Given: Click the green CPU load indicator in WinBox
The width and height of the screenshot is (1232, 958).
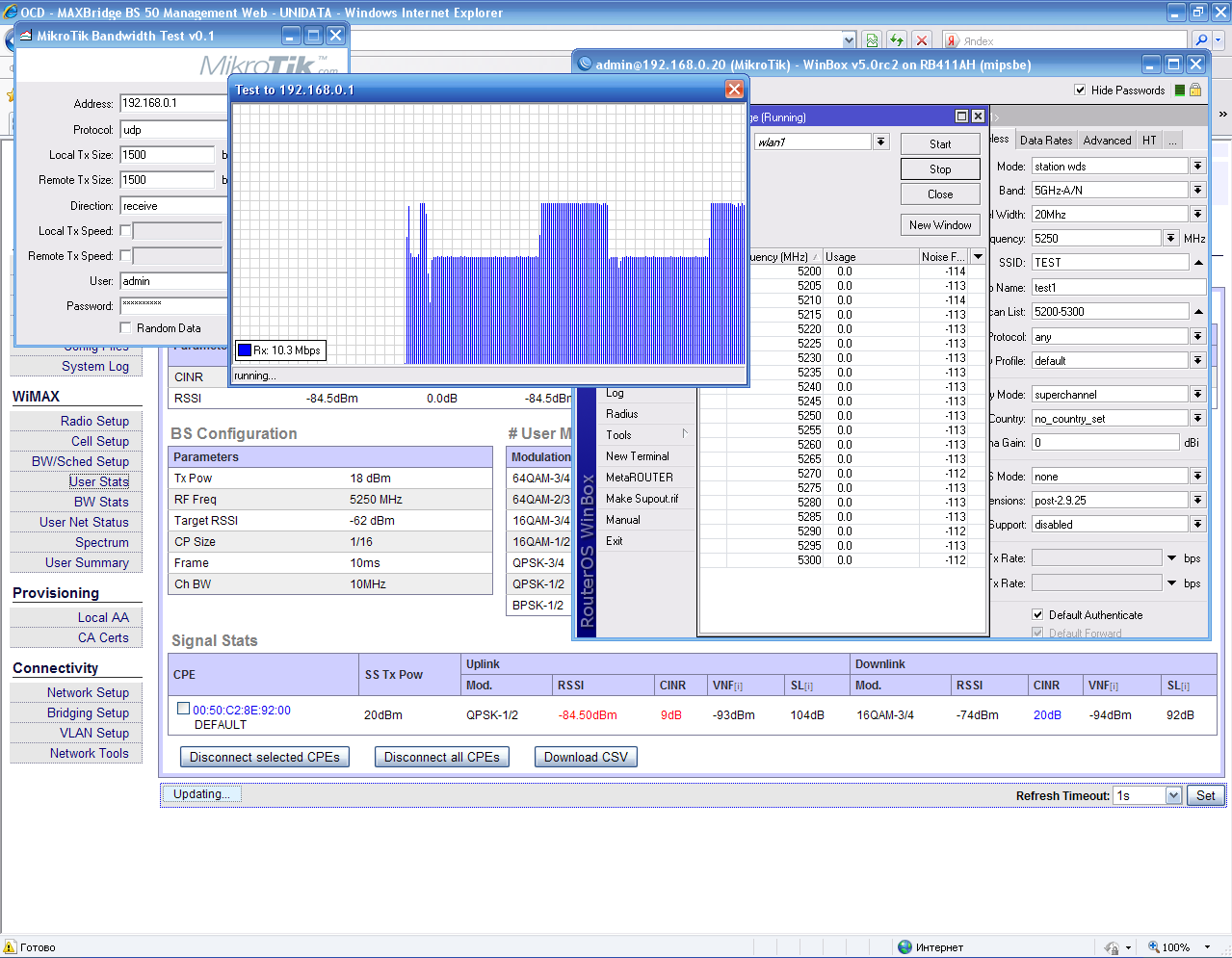Looking at the screenshot, I should pyautogui.click(x=1179, y=90).
